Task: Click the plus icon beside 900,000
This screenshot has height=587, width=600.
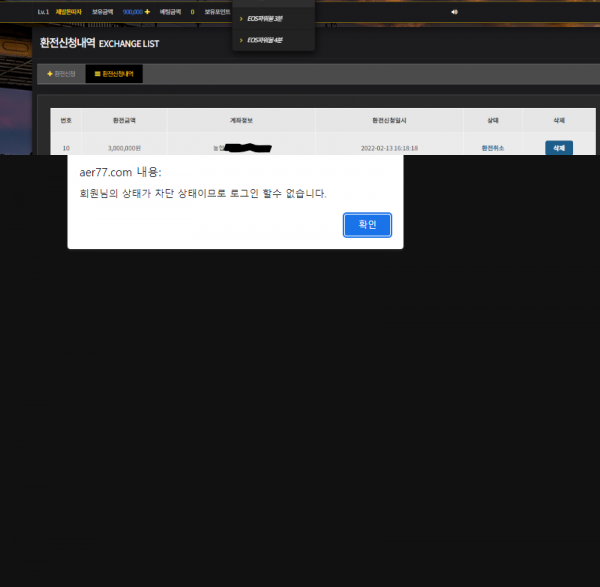Action: coord(147,12)
